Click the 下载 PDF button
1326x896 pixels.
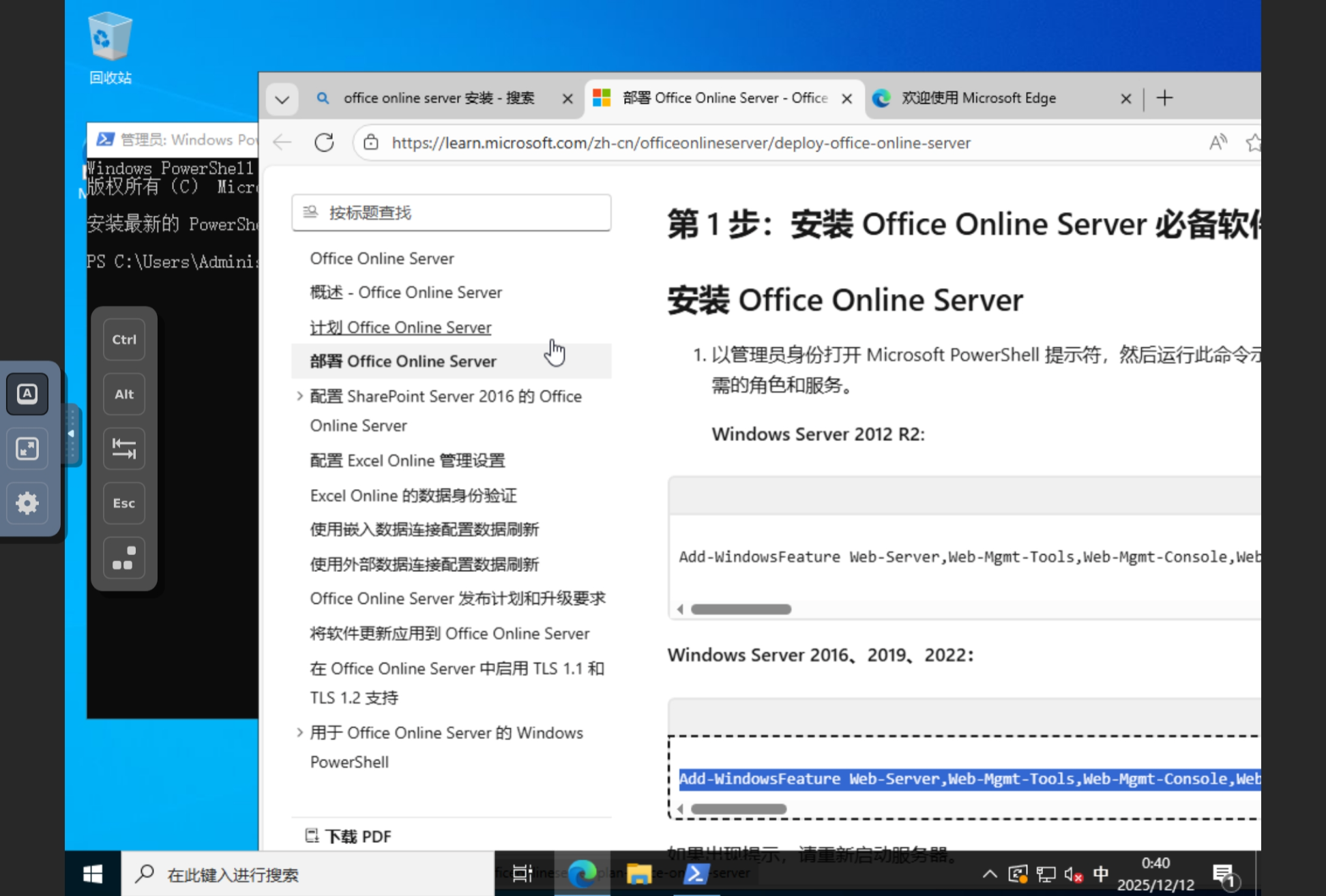point(349,836)
